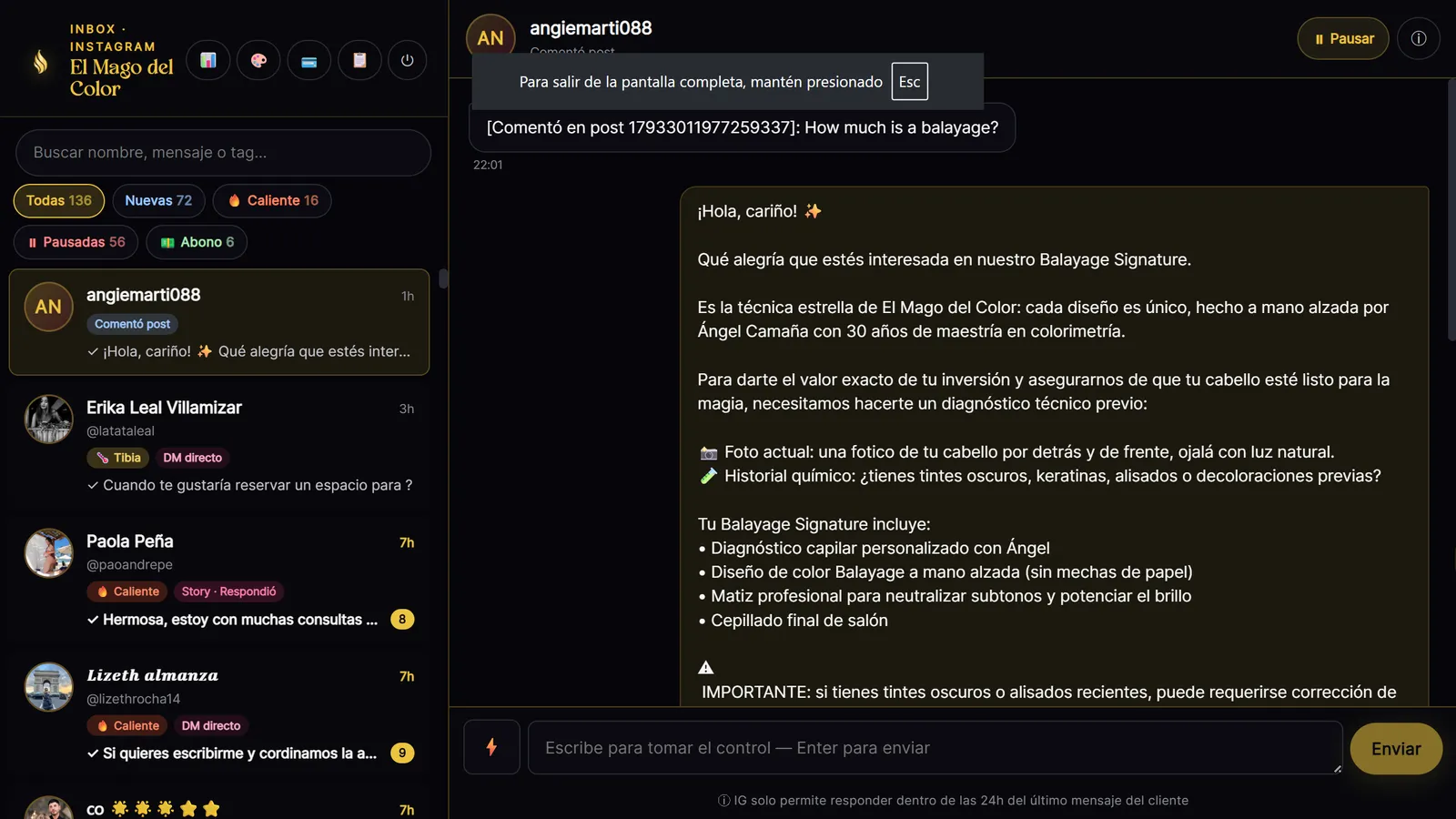Click the power logout icon
The image size is (1456, 819).
tap(407, 61)
